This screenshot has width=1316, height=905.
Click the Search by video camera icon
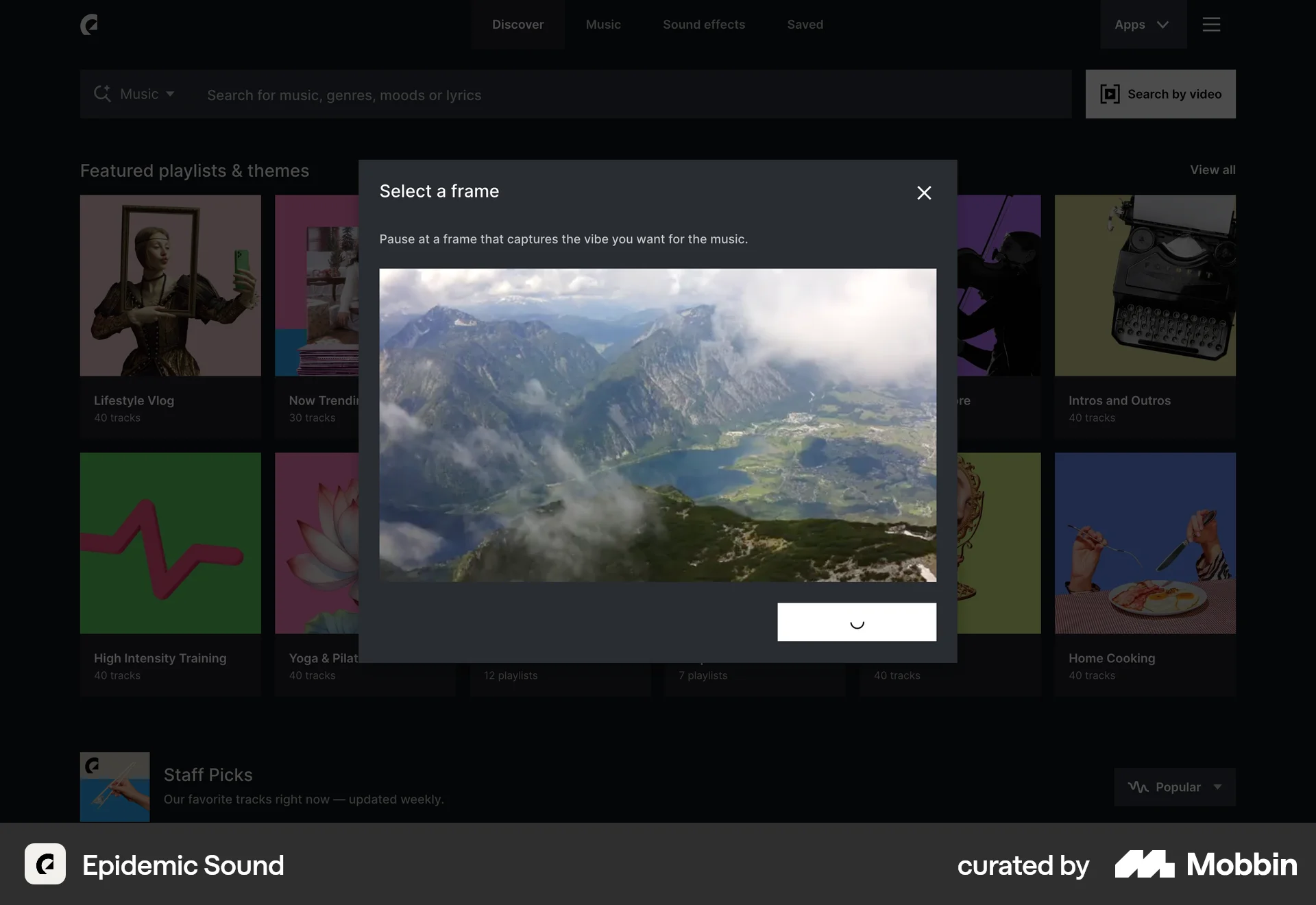(1109, 94)
